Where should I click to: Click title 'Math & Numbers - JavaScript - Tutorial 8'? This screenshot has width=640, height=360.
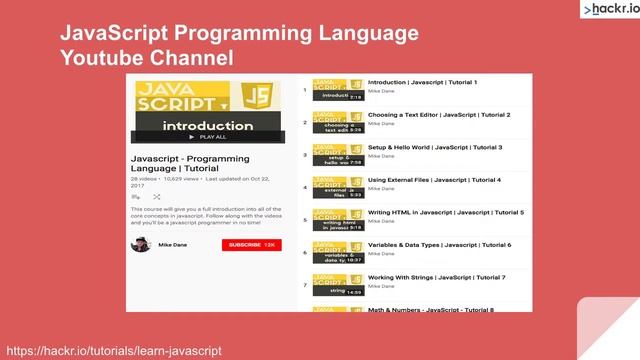[x=431, y=309]
